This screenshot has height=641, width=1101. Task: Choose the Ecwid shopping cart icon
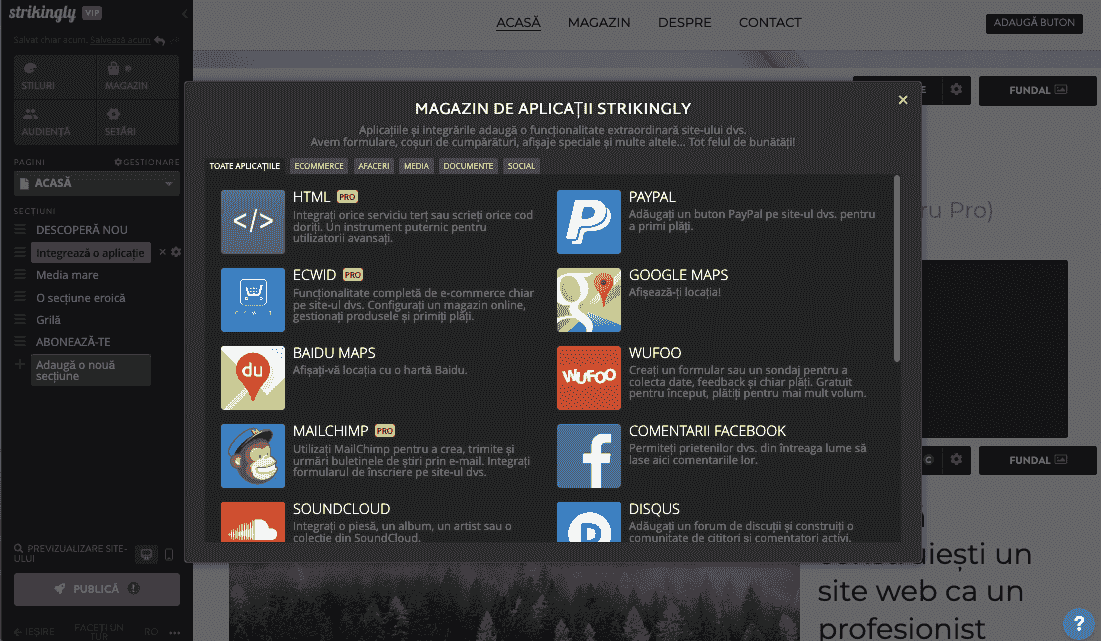point(253,300)
